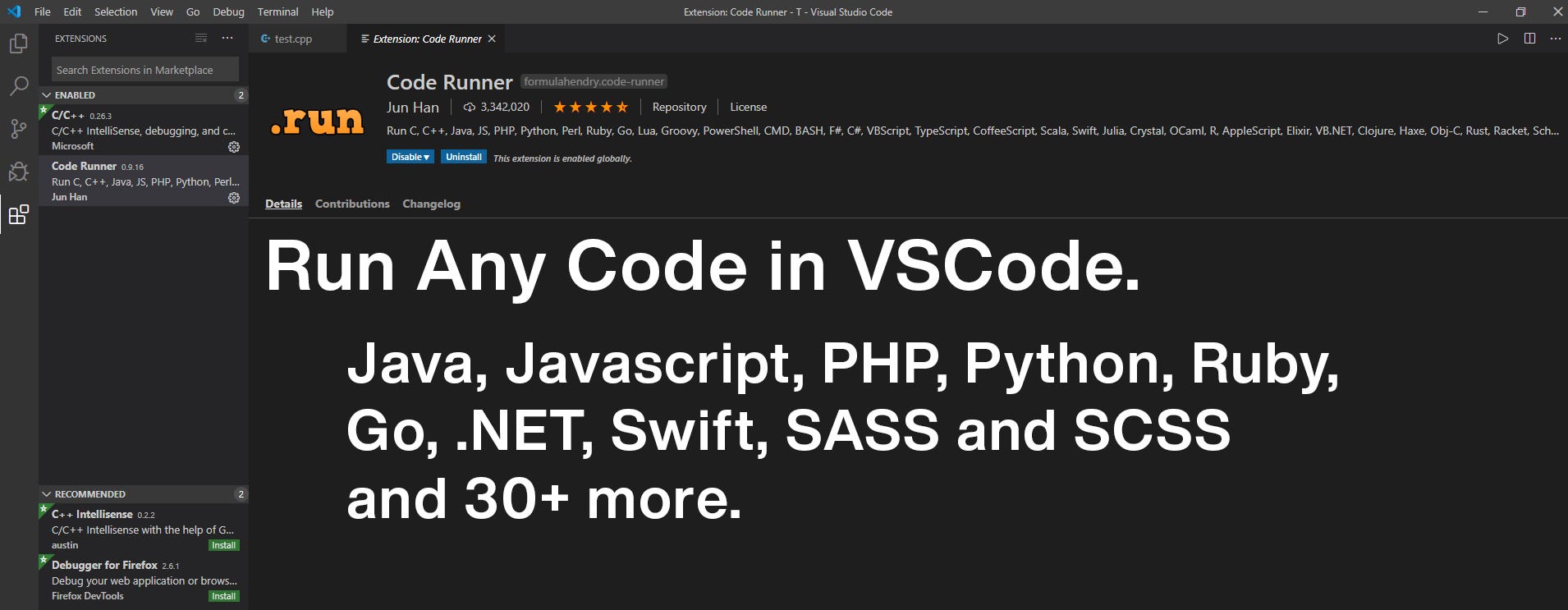Image resolution: width=1568 pixels, height=610 pixels.
Task: Open the Disable dropdown button
Action: click(x=410, y=157)
